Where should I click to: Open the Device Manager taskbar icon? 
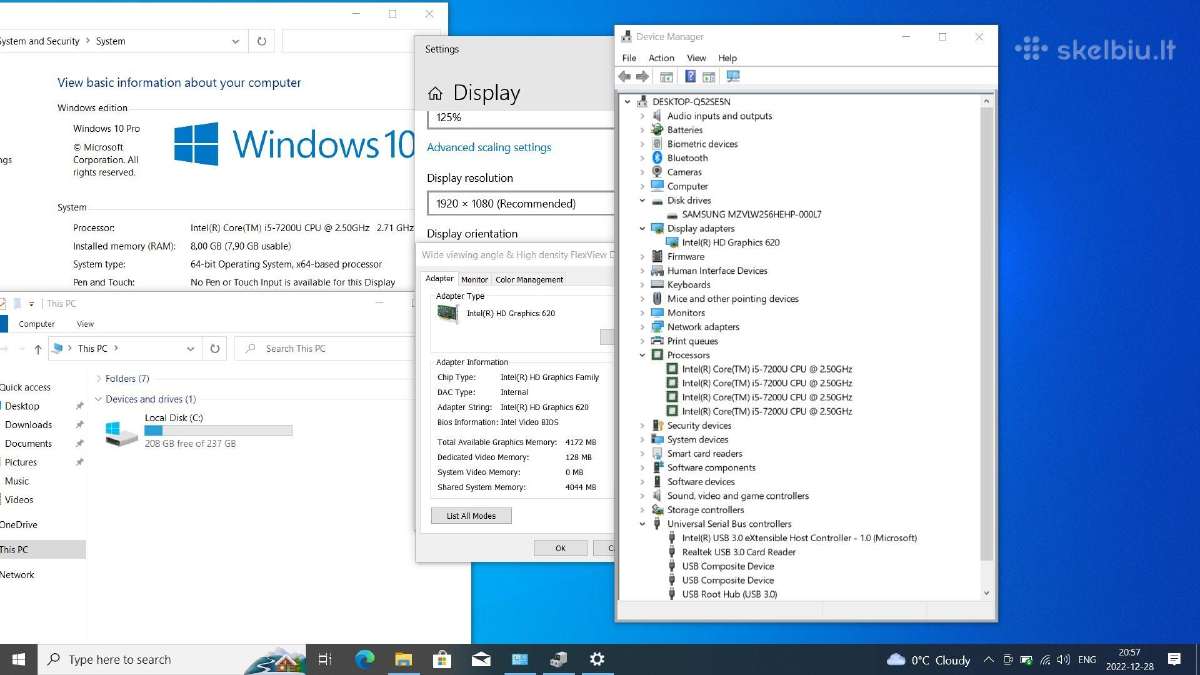click(558, 659)
